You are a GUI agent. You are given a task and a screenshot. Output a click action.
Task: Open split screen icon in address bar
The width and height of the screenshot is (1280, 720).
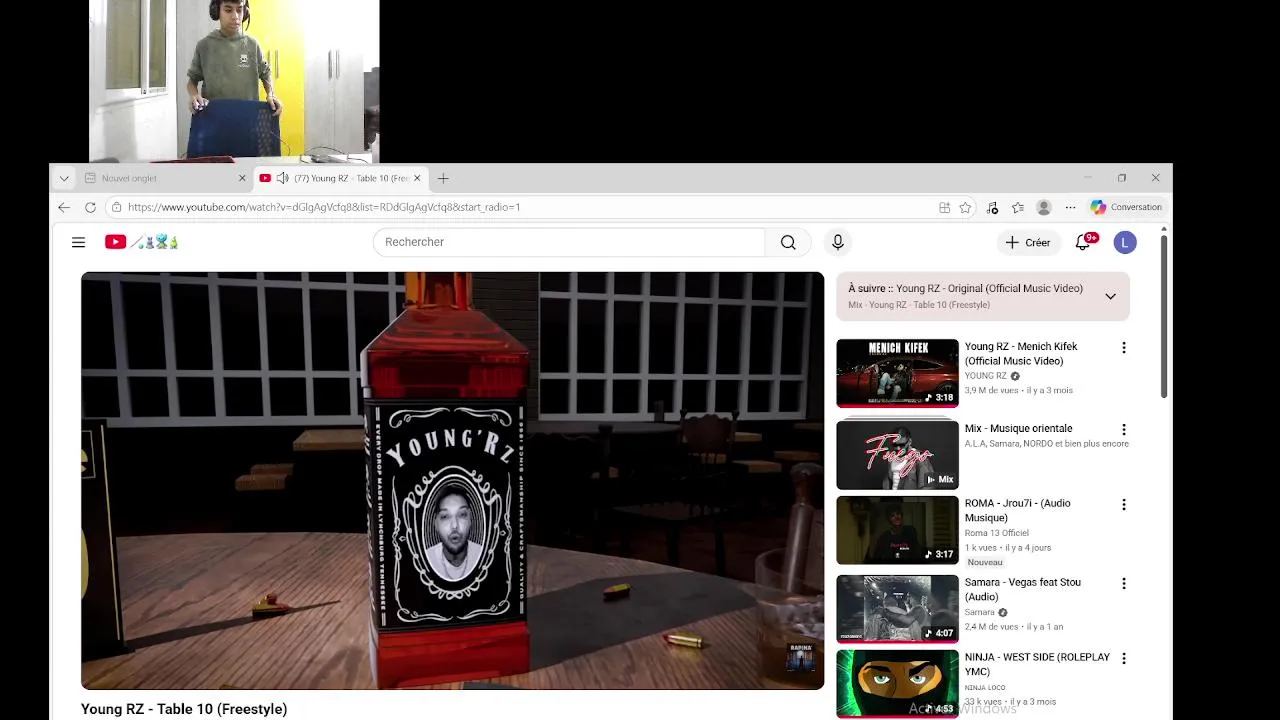tap(944, 207)
